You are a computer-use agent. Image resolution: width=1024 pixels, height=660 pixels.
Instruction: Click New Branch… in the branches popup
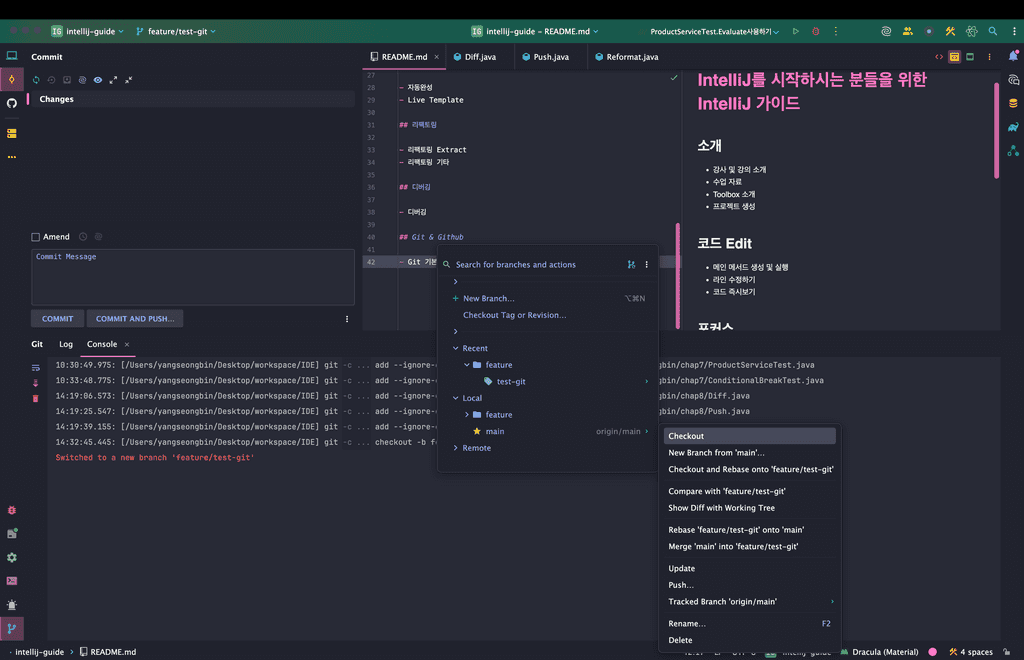click(488, 298)
